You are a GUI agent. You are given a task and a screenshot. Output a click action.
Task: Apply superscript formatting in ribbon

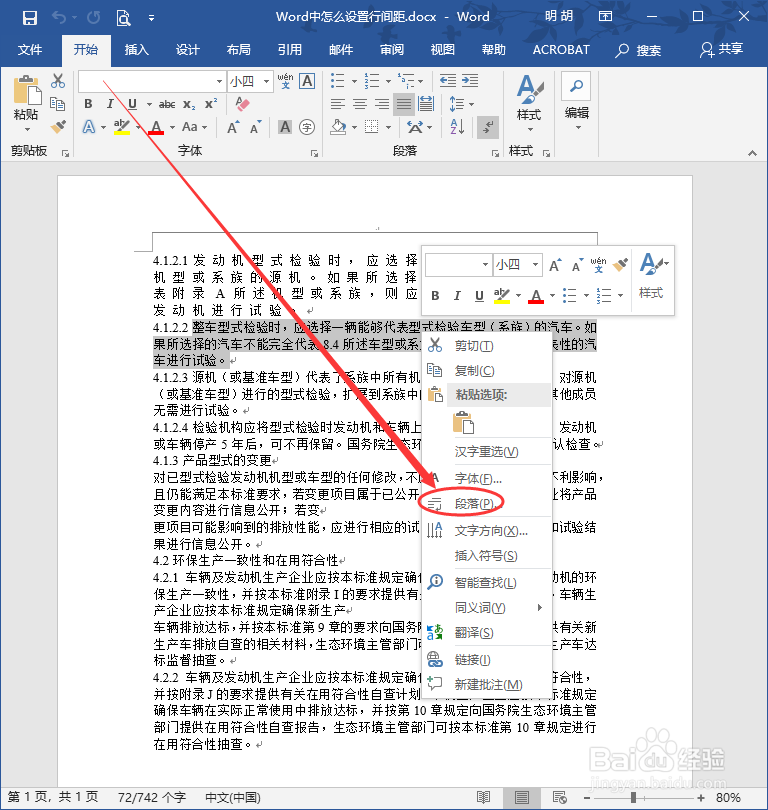point(211,104)
